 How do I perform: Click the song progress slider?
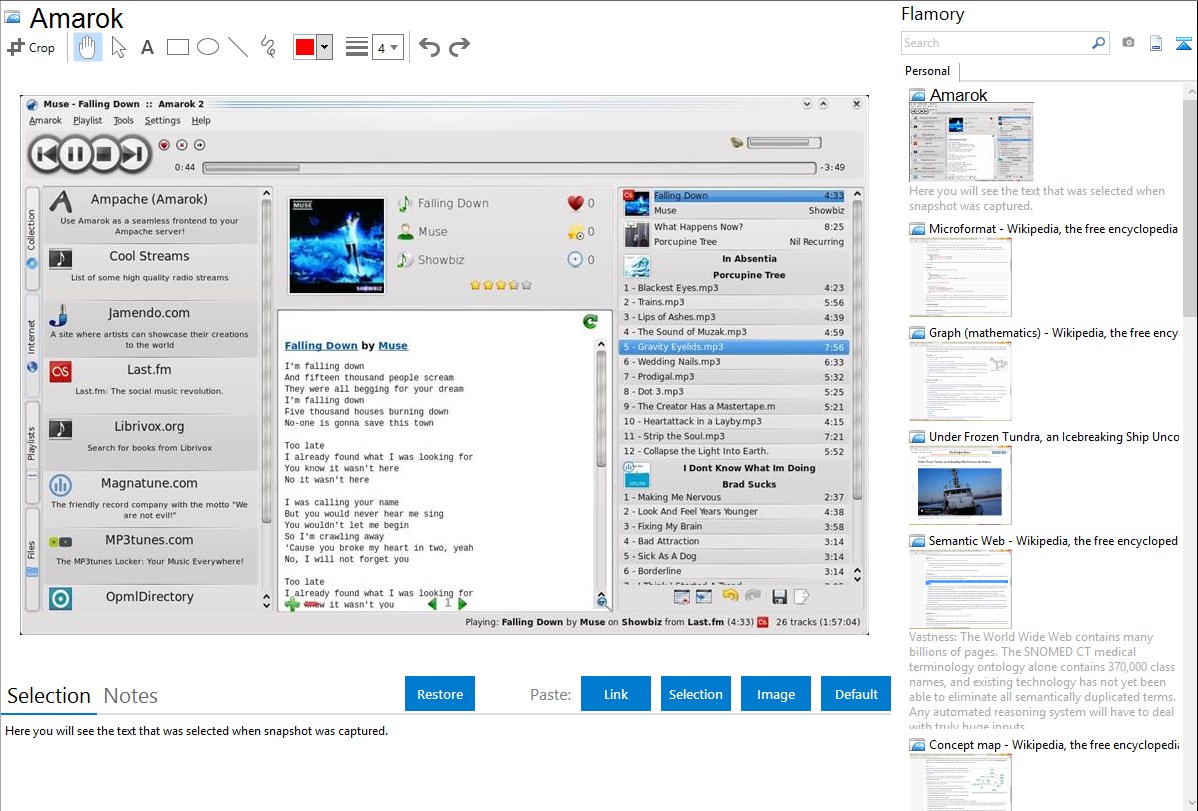coord(509,167)
